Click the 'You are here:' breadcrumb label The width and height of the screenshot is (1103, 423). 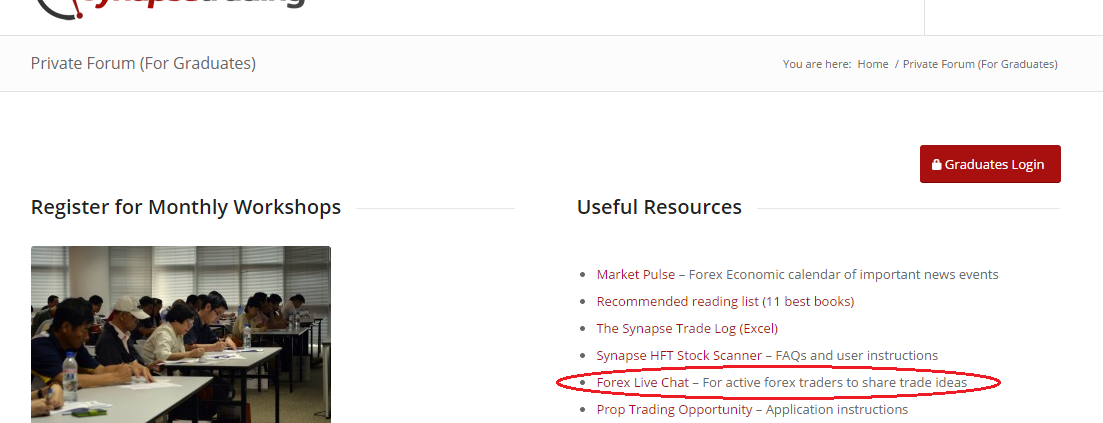tap(817, 64)
